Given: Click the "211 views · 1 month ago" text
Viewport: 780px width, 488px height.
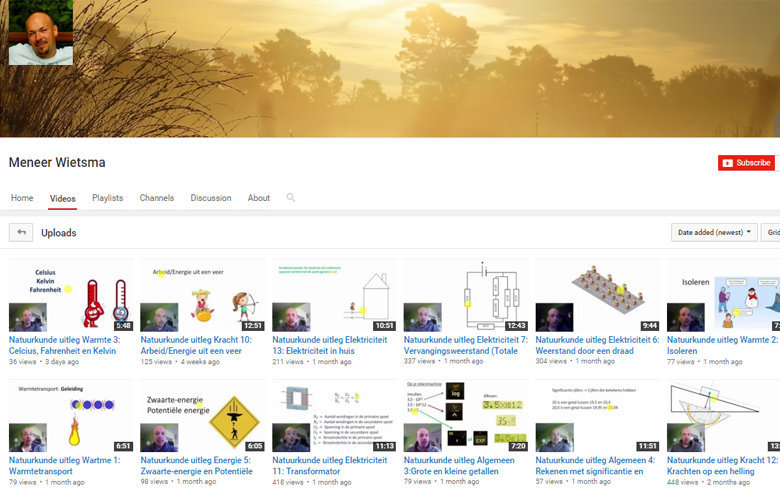Looking at the screenshot, I should [x=311, y=362].
